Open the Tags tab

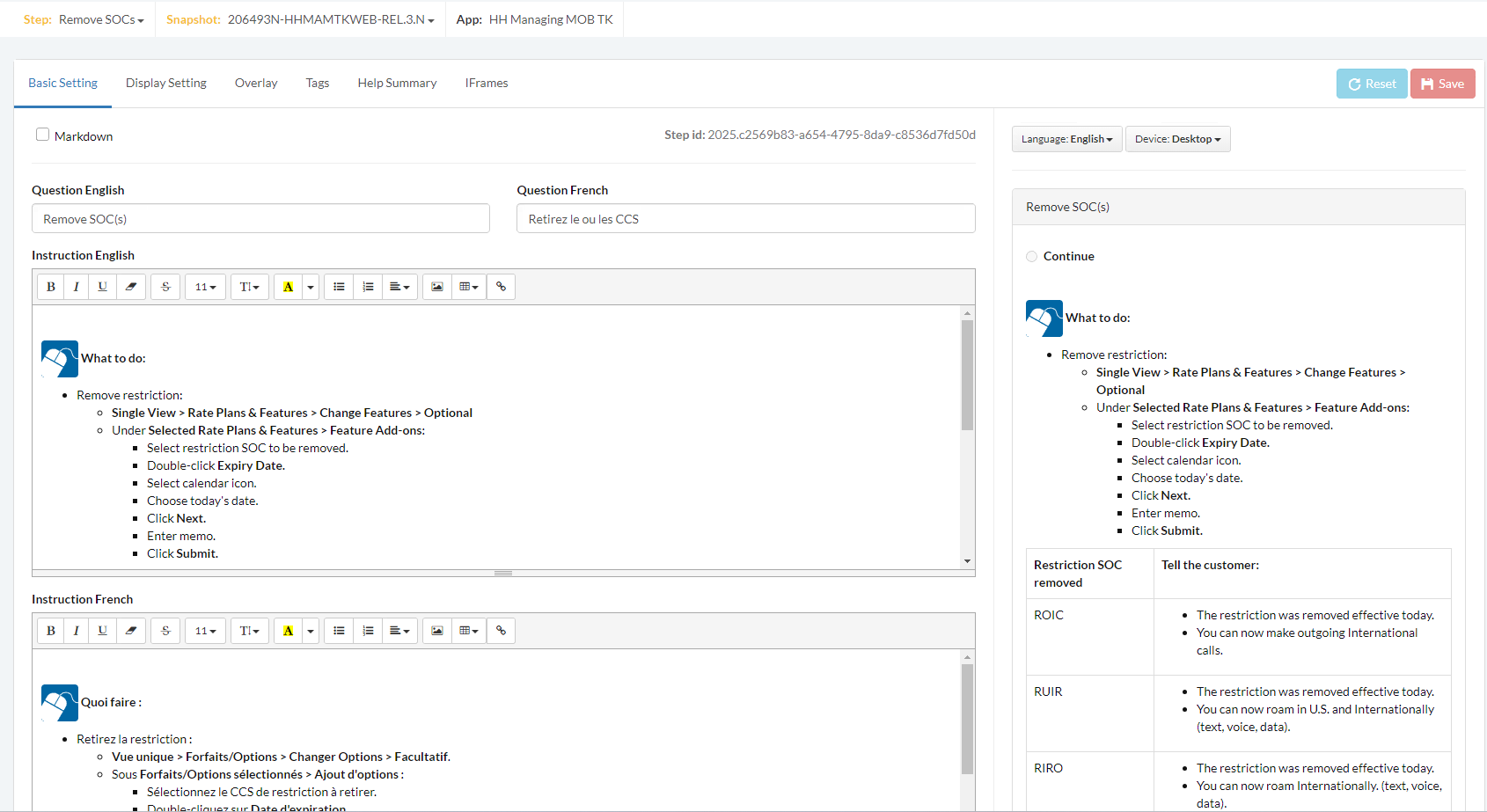[318, 83]
